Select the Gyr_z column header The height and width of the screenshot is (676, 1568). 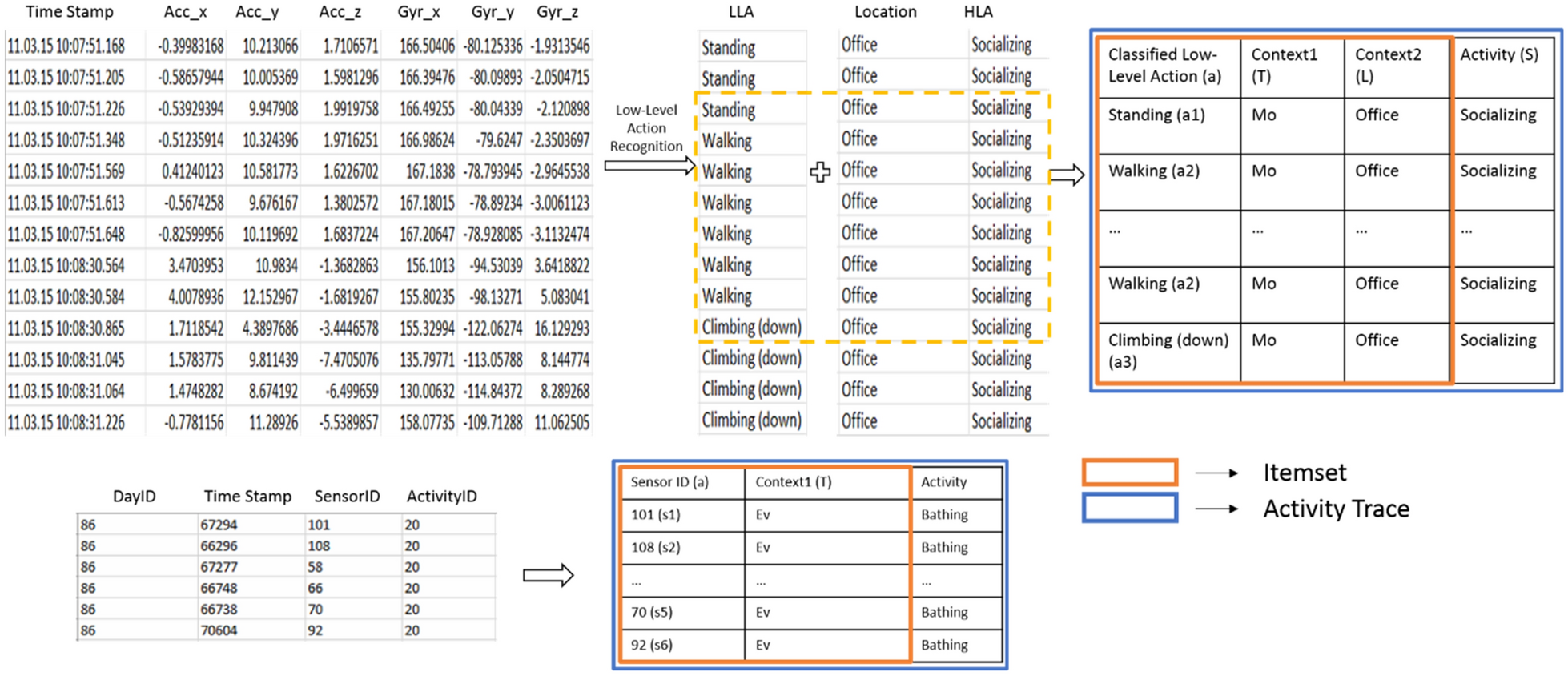click(558, 12)
